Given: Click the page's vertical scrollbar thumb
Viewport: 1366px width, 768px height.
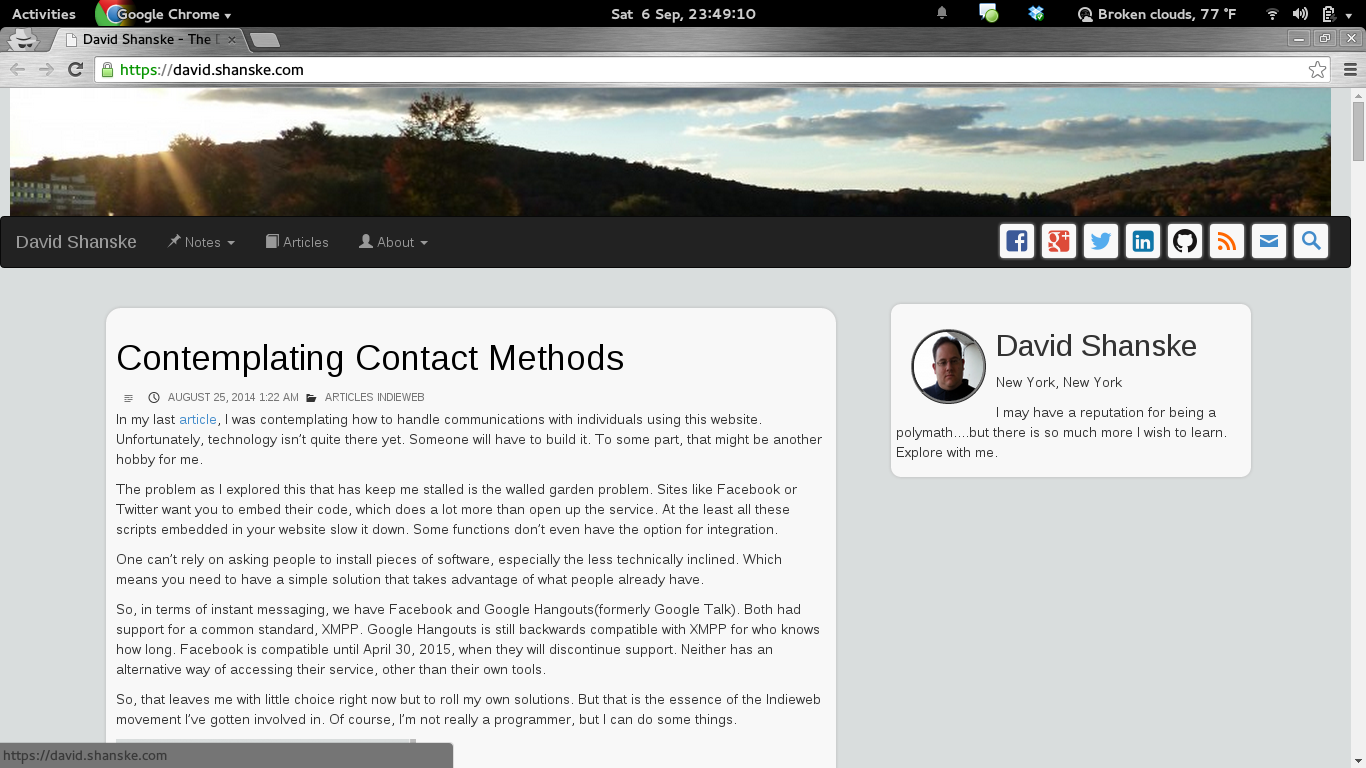Looking at the screenshot, I should tap(1358, 130).
